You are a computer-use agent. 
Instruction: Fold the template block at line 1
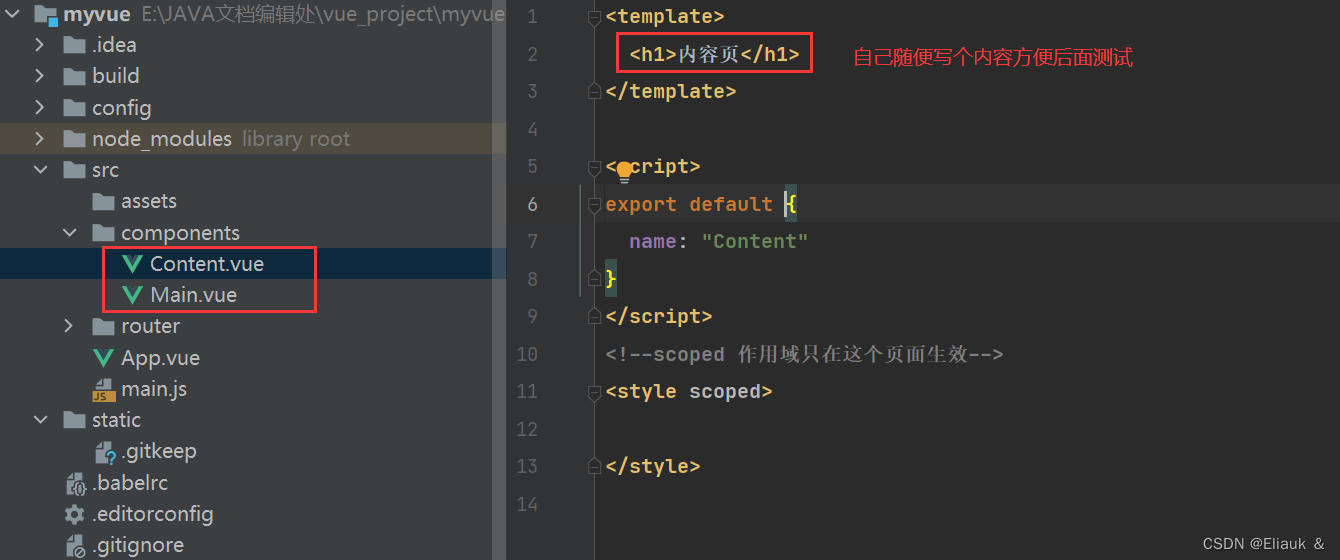[x=595, y=16]
